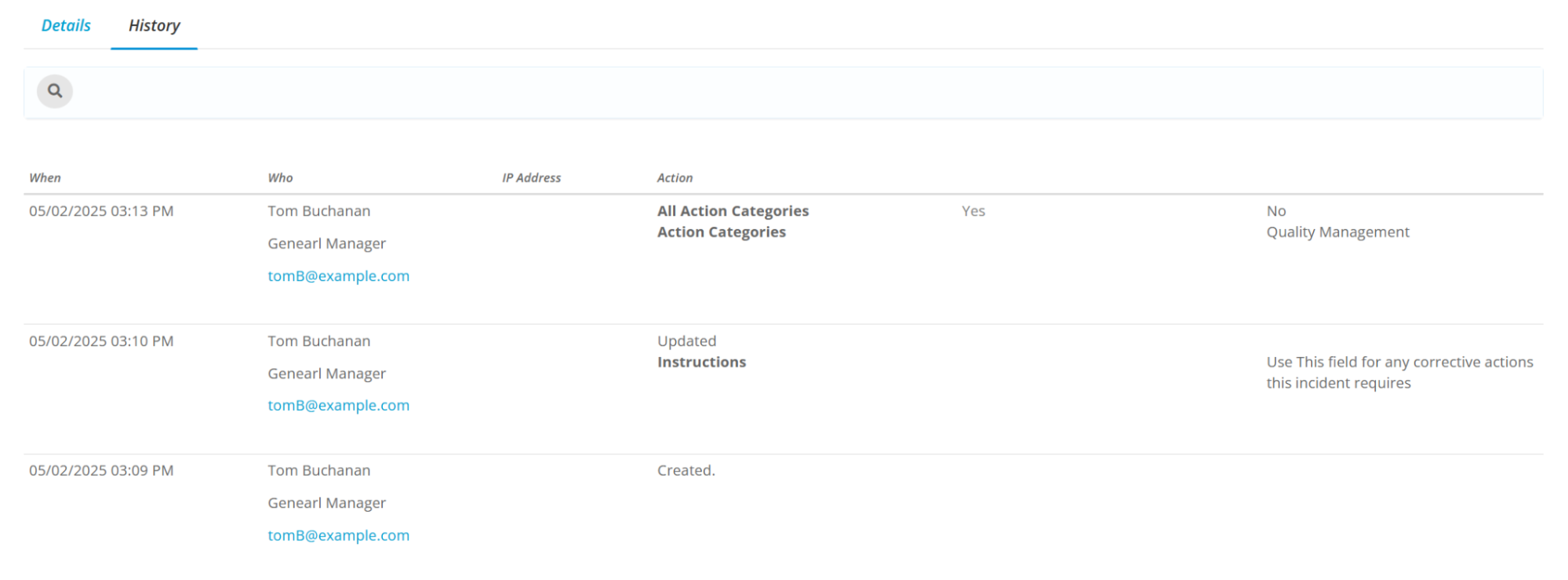Click the IP Address column header

coord(531,178)
